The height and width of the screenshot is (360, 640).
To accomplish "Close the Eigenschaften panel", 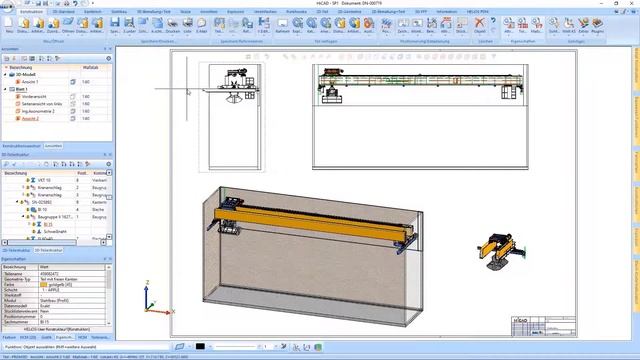I will (x=110, y=259).
